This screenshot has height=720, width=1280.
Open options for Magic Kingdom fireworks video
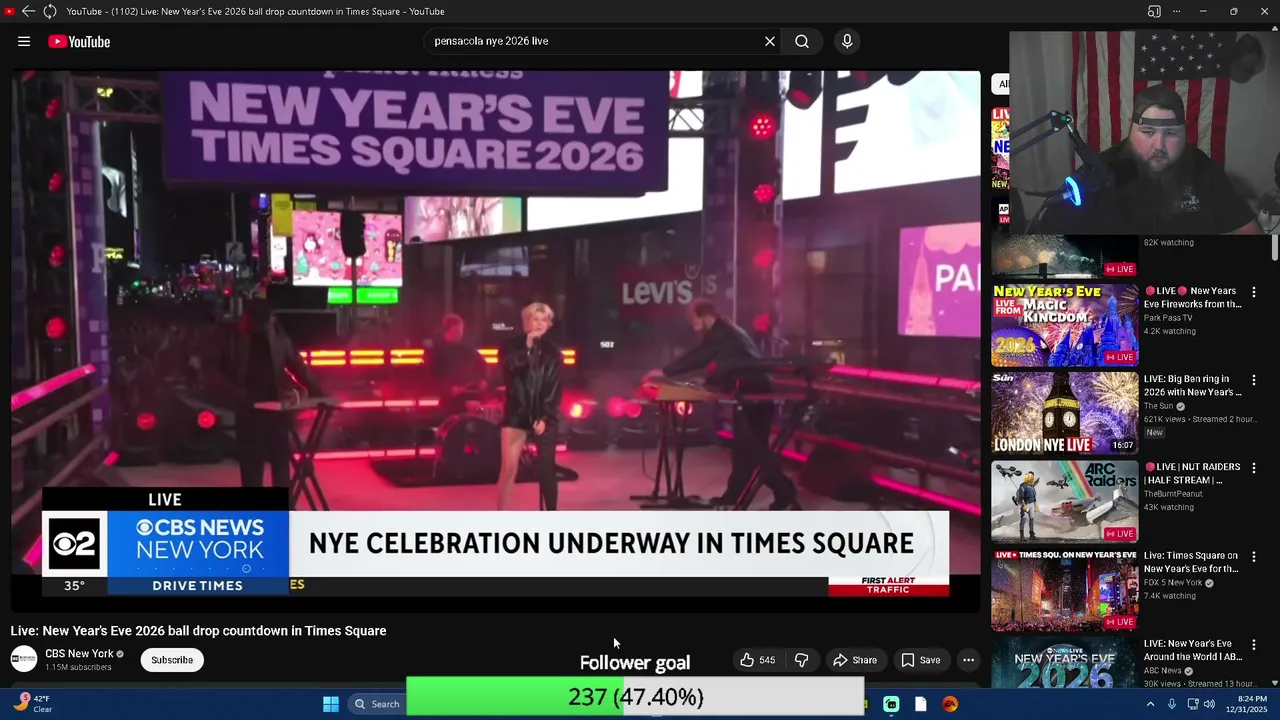click(x=1254, y=292)
